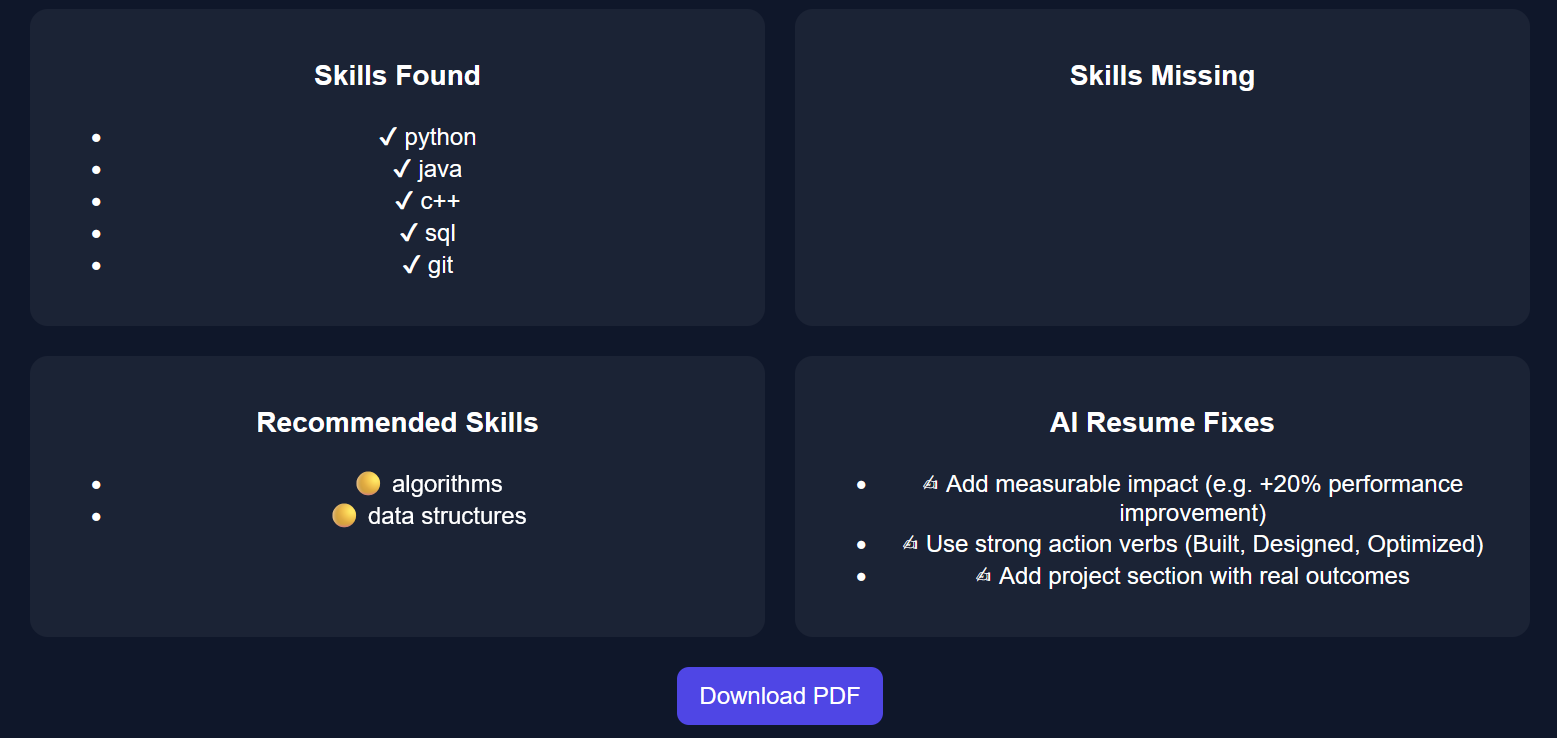Click the writing-hand icon beside Add measurable impact

[x=930, y=484]
